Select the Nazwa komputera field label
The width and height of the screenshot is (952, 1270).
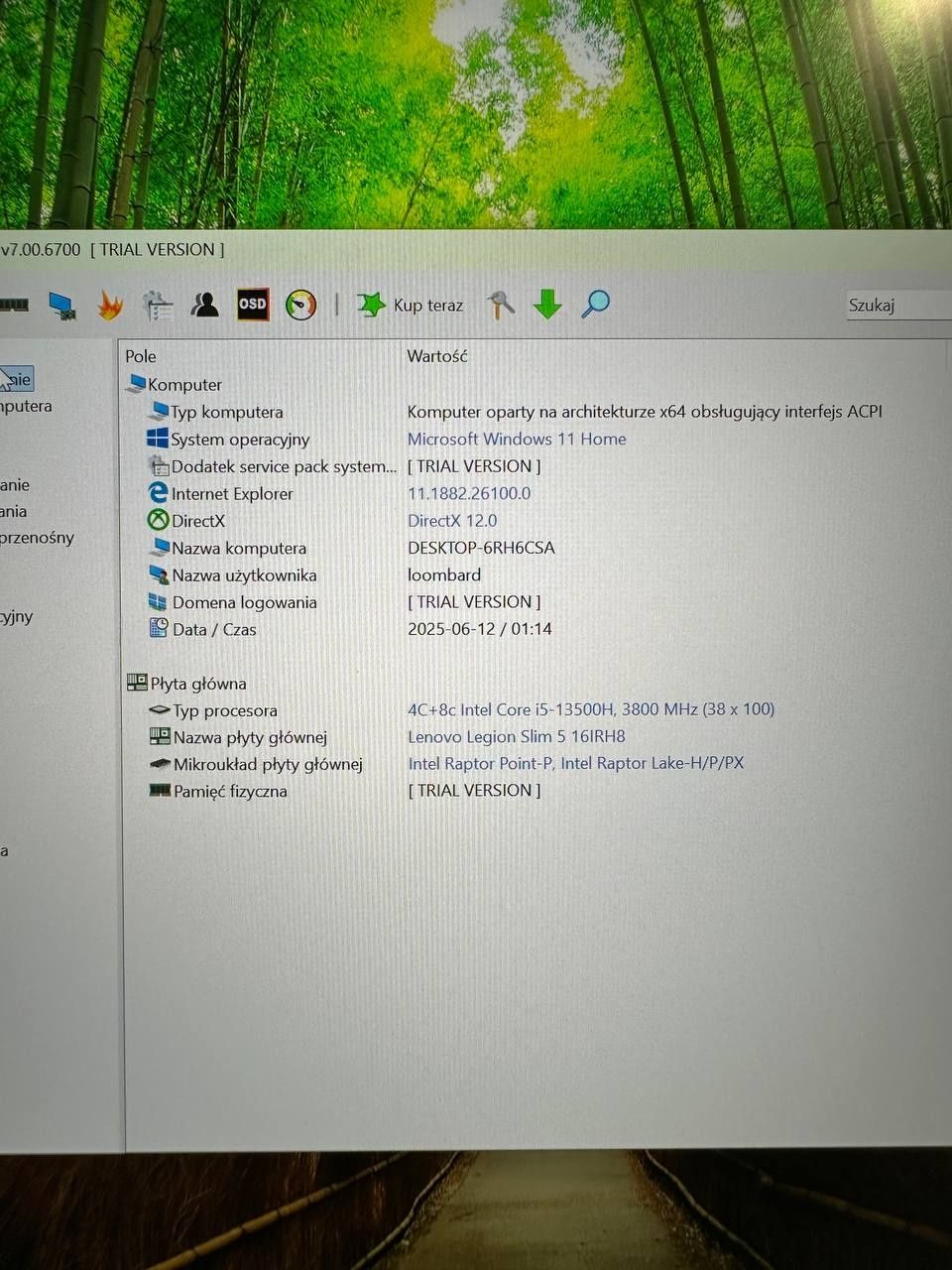pyautogui.click(x=239, y=548)
